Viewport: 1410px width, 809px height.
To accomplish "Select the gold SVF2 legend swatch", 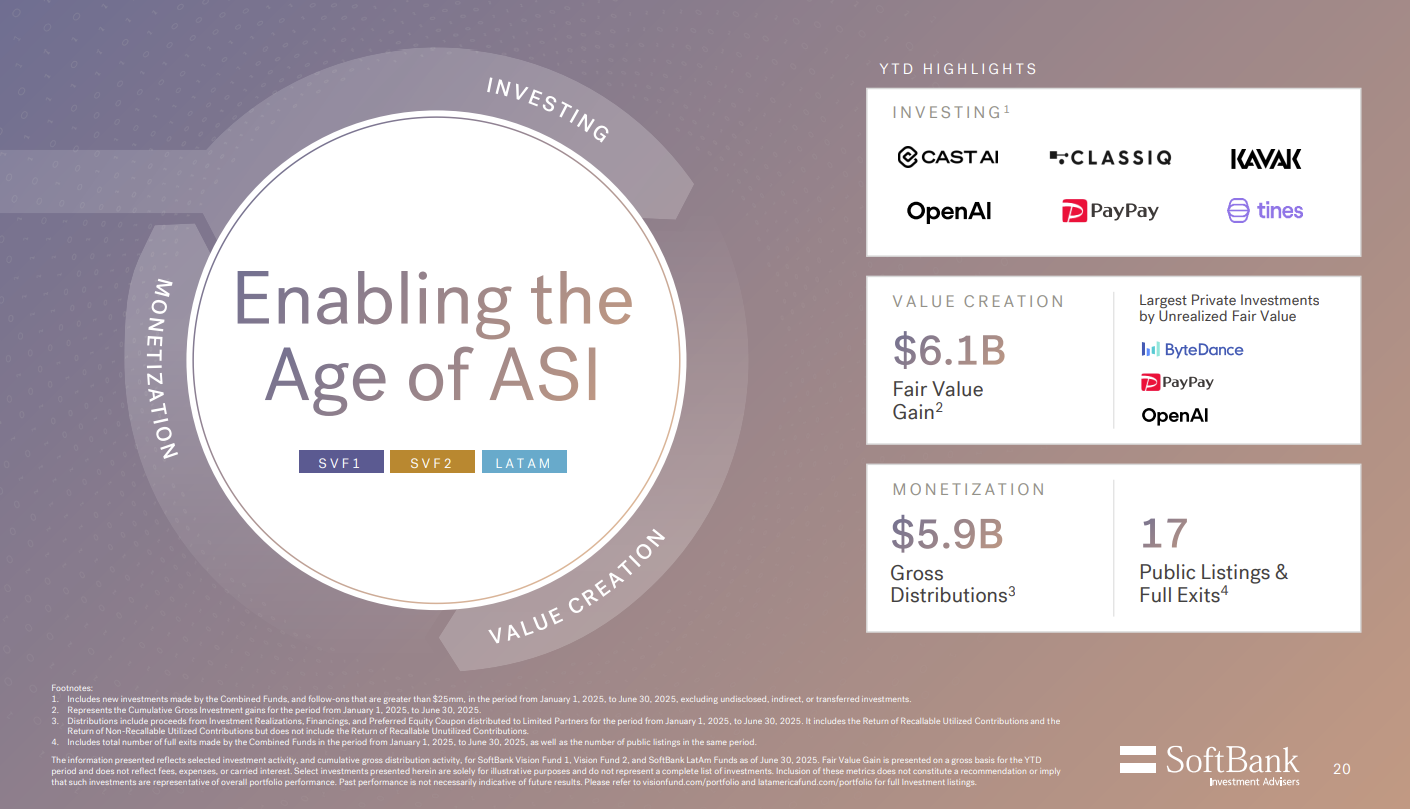I will (x=431, y=462).
